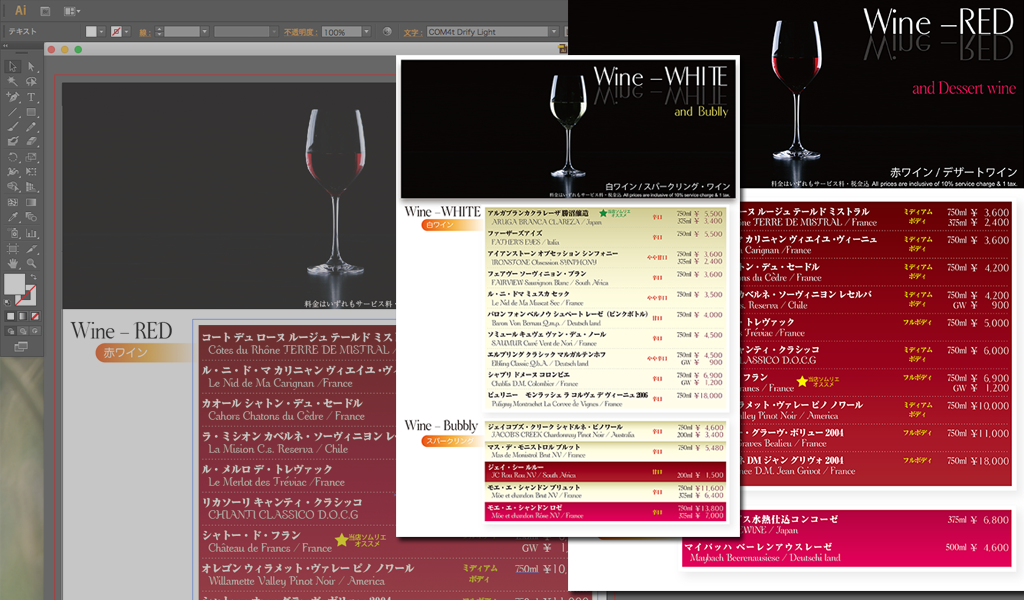
Task: Change the screen mode
Action: coord(22,347)
